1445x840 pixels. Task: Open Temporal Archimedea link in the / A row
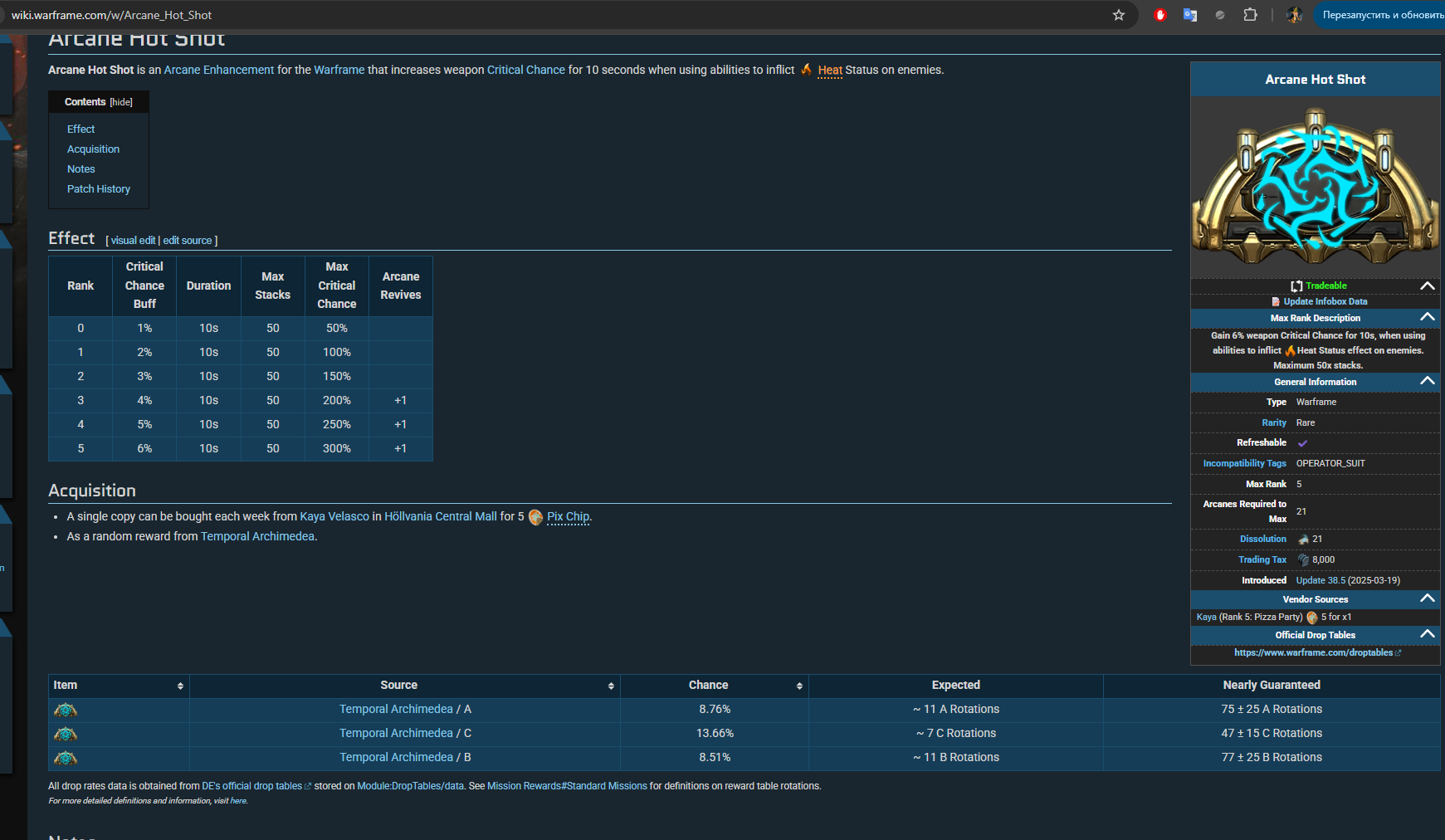[x=396, y=709]
